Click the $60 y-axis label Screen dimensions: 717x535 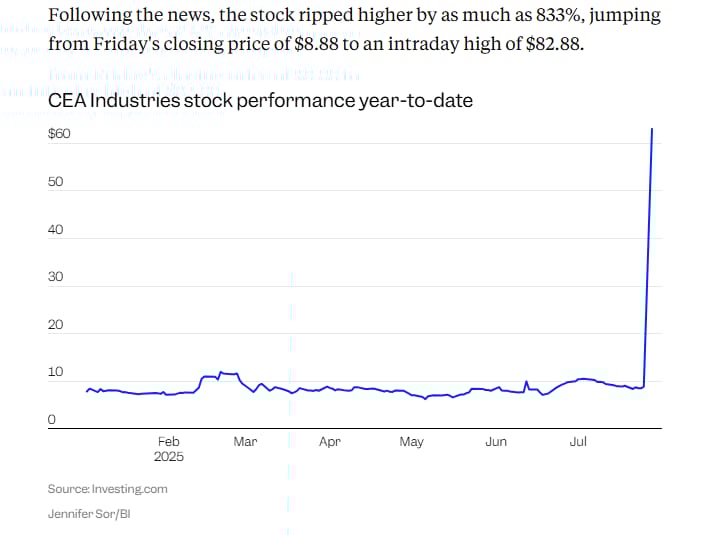tap(59, 134)
